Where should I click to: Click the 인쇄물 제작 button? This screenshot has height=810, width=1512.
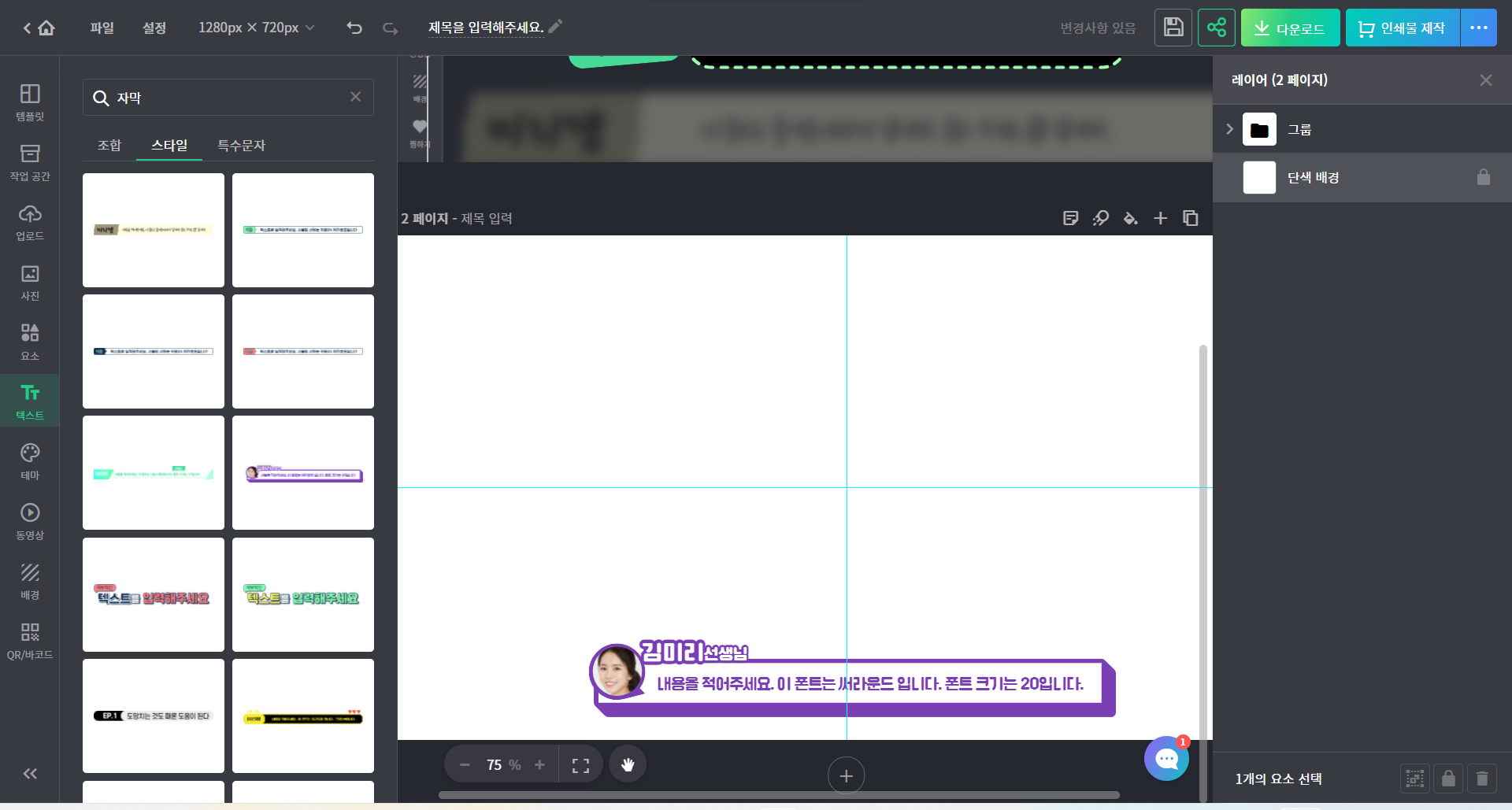coord(1403,28)
